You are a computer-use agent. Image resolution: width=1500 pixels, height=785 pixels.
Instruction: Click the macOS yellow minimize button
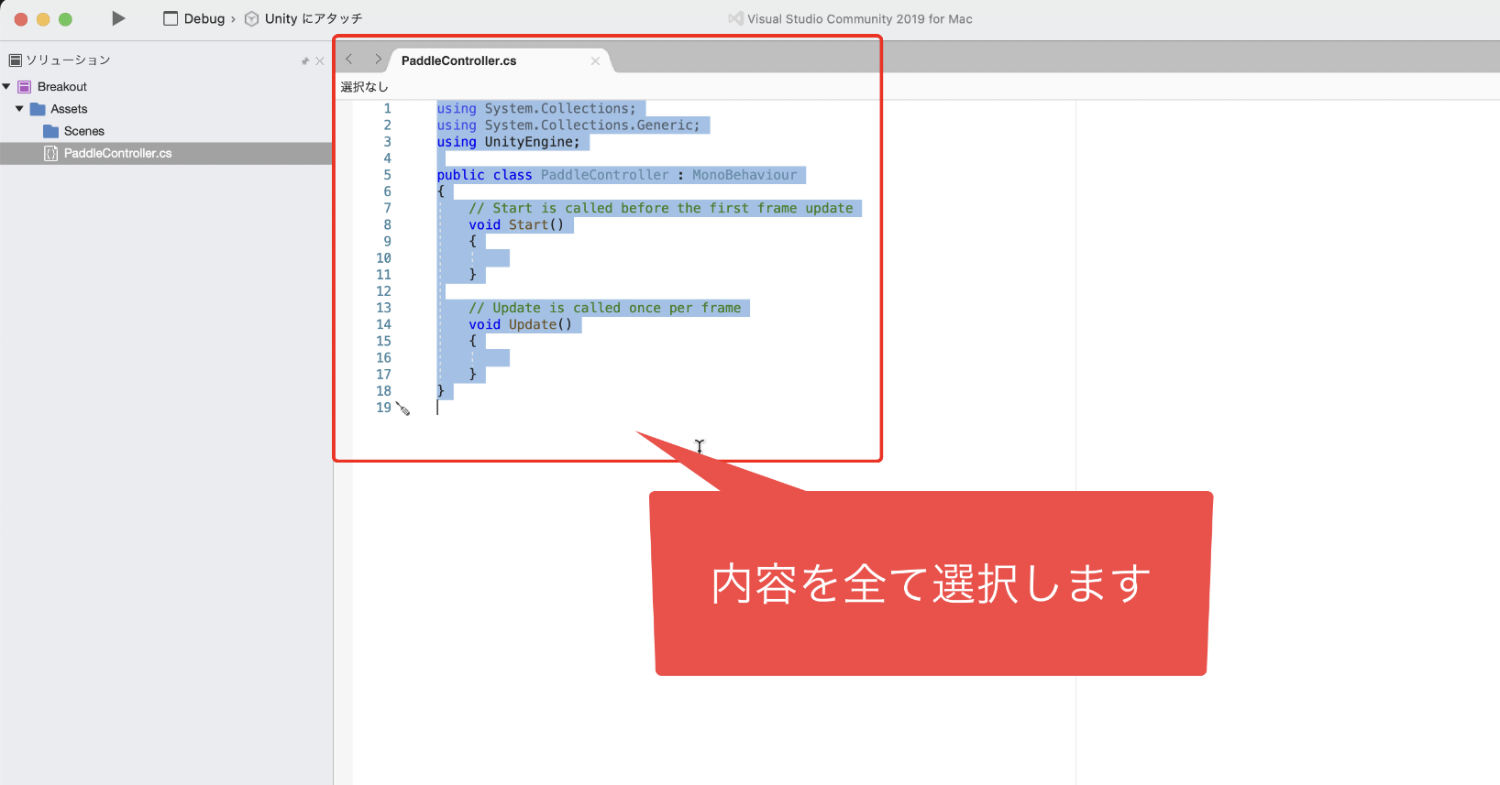pyautogui.click(x=43, y=19)
